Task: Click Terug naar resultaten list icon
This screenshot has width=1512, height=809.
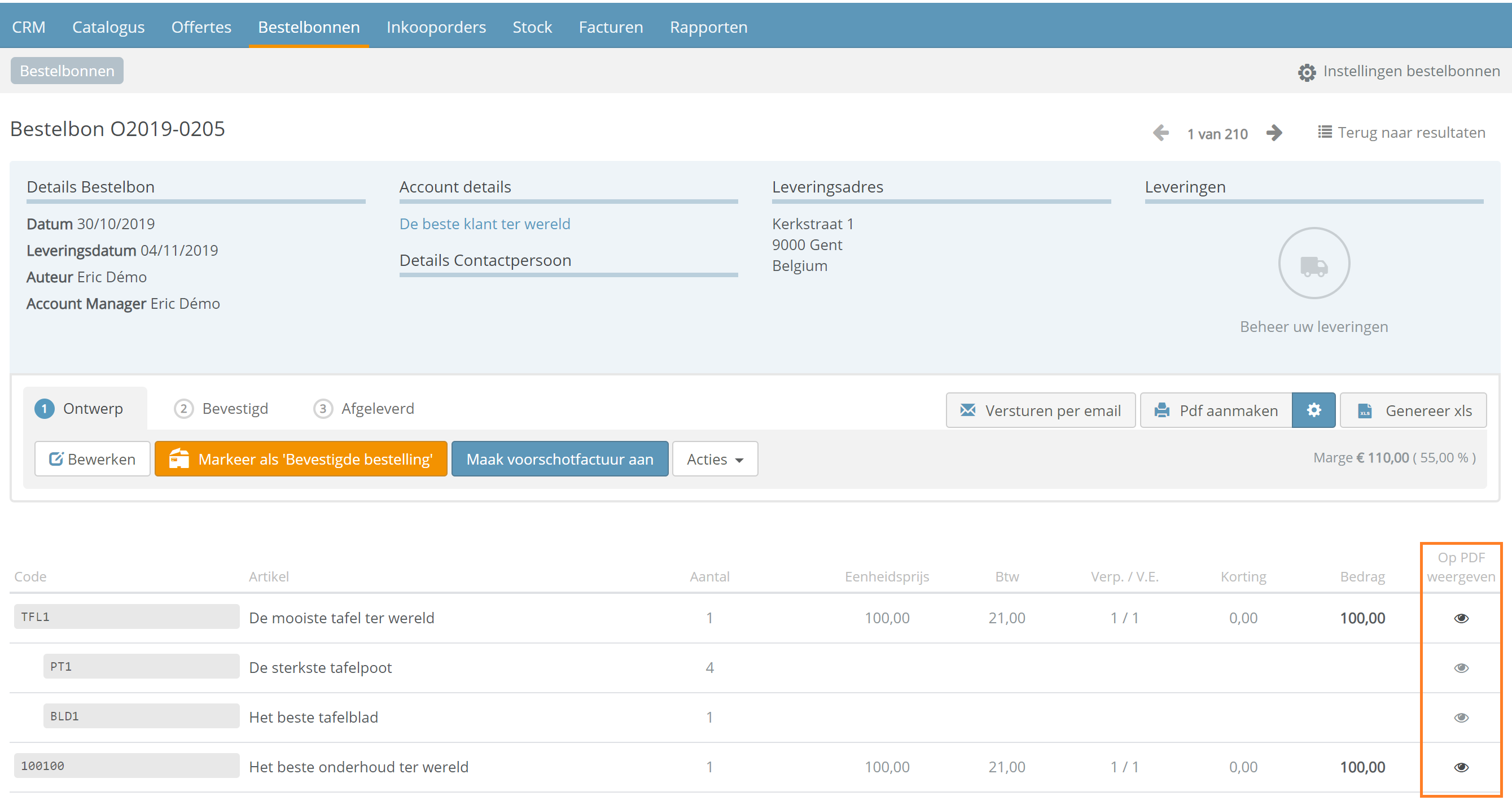Action: coord(1324,132)
